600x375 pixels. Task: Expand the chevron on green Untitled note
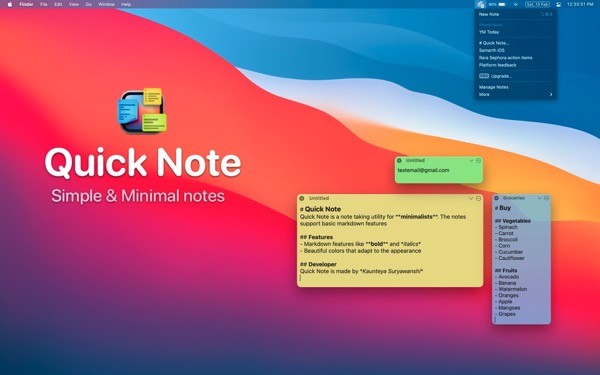tap(471, 161)
